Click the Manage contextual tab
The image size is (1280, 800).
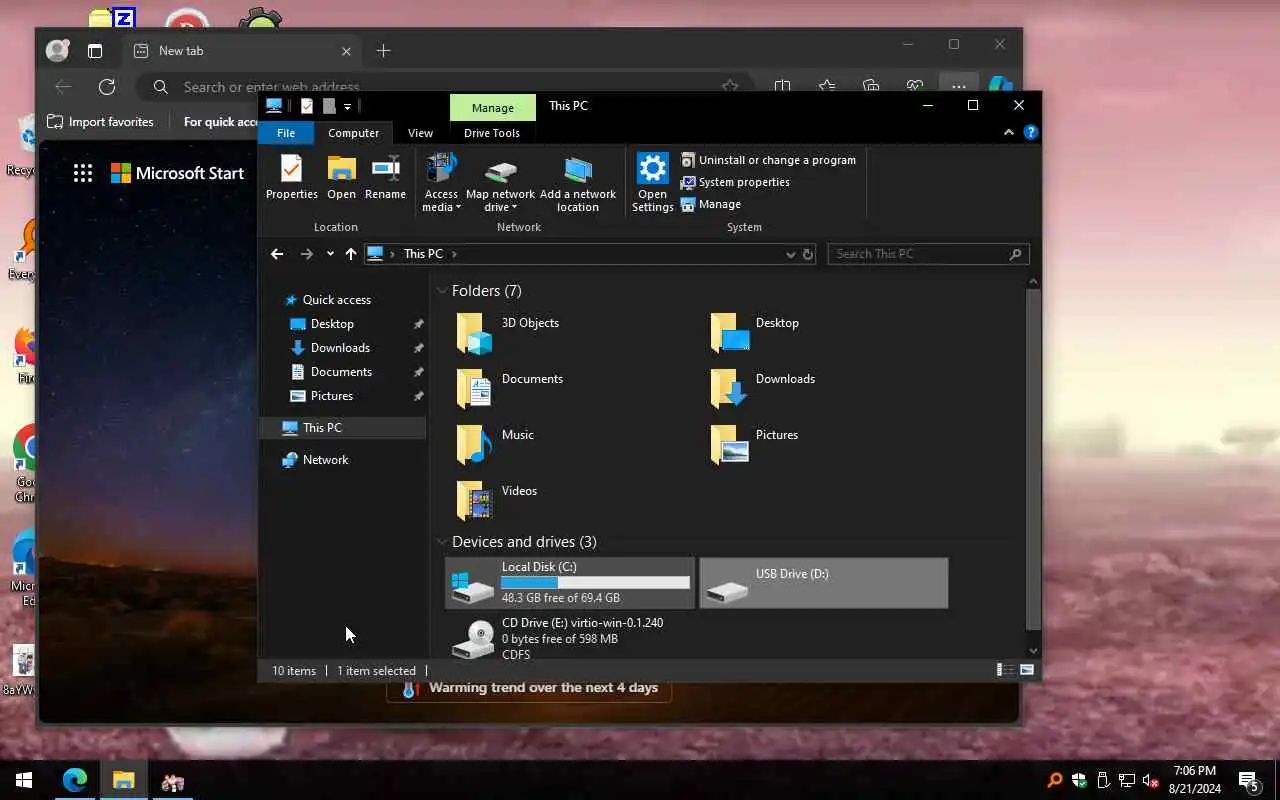pyautogui.click(x=492, y=107)
